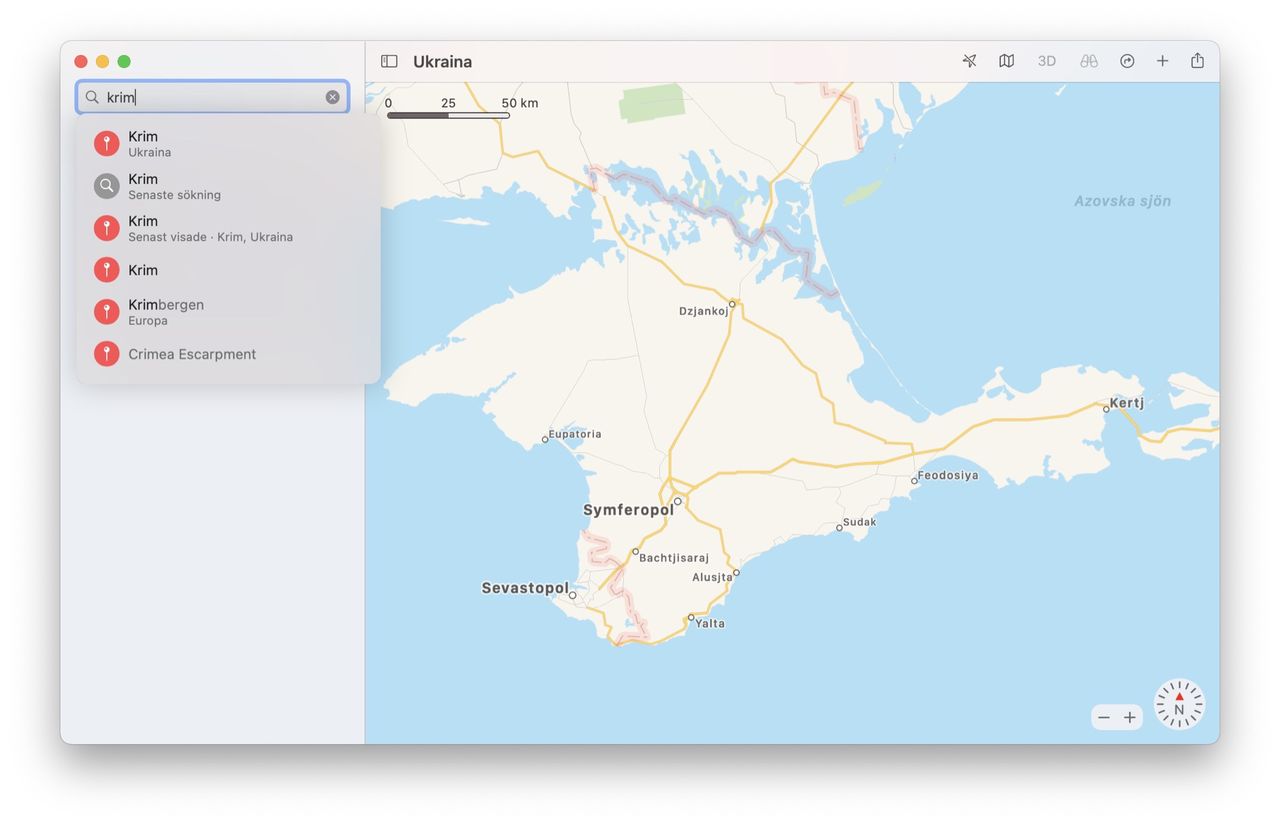Open the Share icon in the toolbar
This screenshot has width=1280, height=824.
(x=1197, y=60)
